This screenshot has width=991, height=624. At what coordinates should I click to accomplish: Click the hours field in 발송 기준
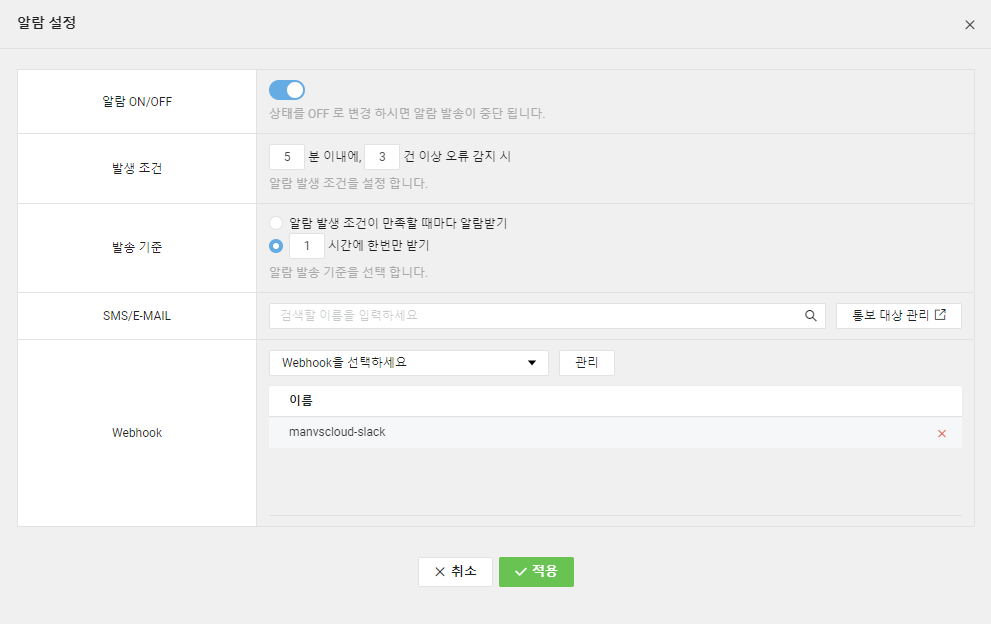point(307,246)
